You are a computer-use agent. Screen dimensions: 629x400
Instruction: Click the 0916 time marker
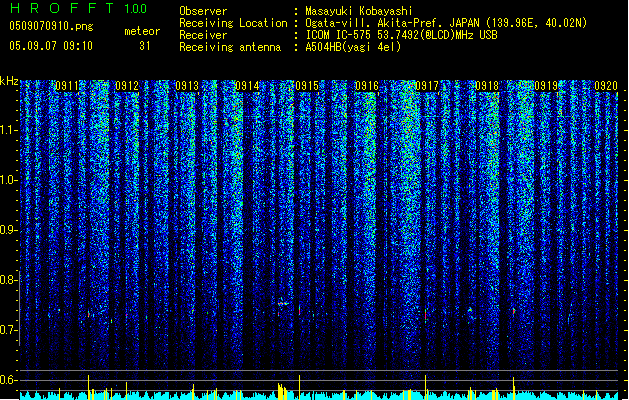tap(367, 86)
